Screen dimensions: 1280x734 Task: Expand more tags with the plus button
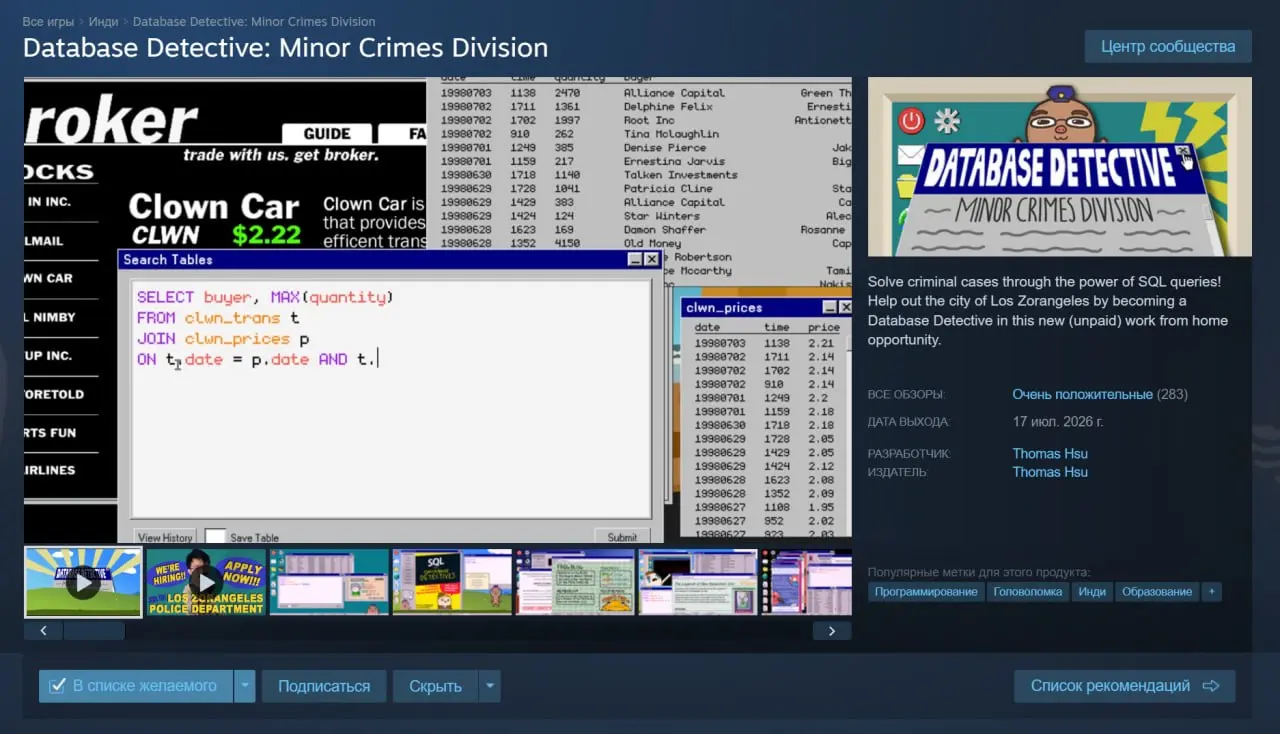click(x=1211, y=592)
